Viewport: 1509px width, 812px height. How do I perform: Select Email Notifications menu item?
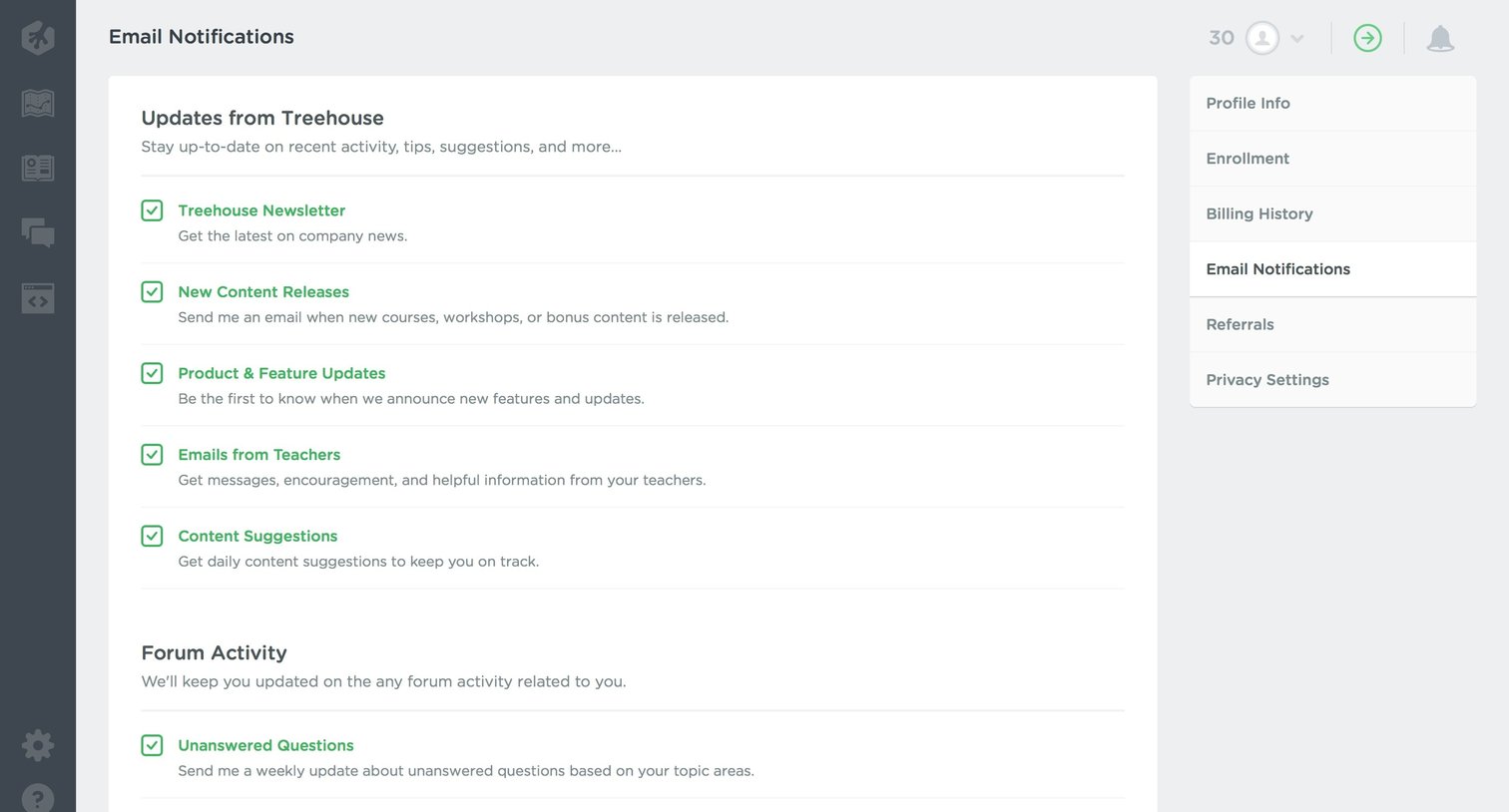[1332, 269]
